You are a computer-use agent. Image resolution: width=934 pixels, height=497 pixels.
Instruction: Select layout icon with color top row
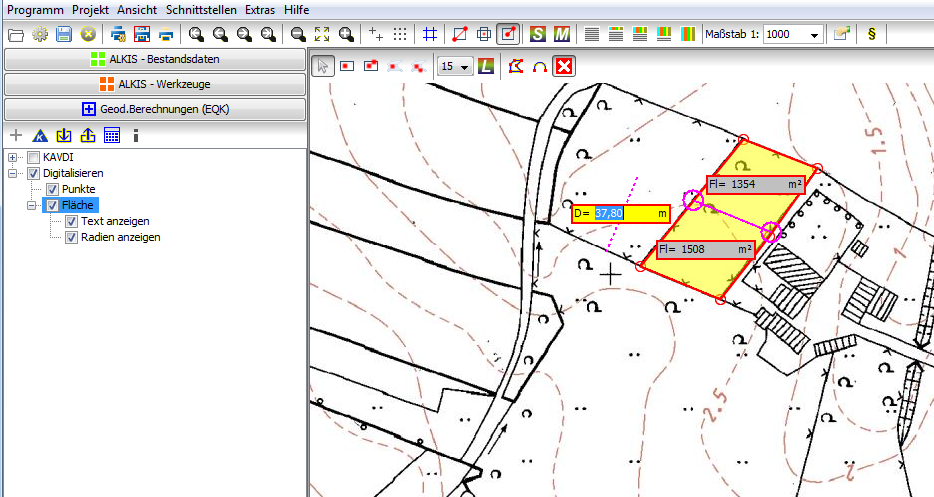[616, 35]
